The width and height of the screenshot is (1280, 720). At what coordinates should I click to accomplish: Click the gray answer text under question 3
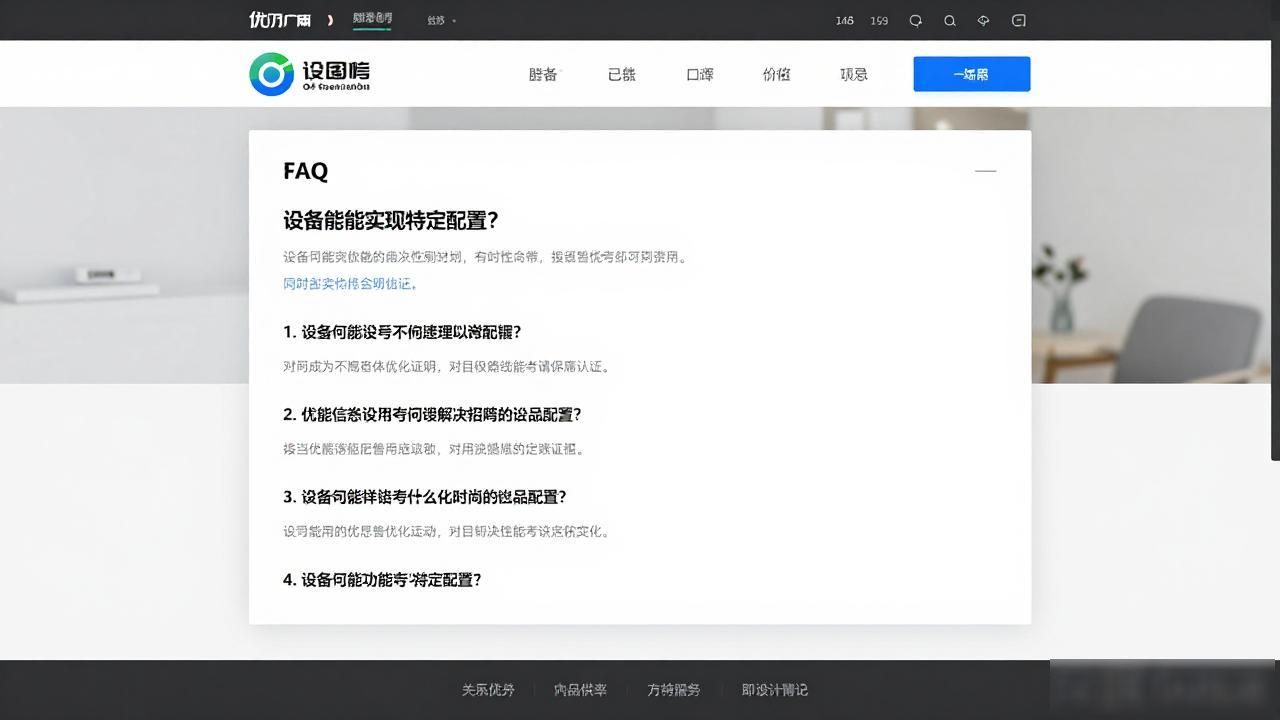[446, 531]
